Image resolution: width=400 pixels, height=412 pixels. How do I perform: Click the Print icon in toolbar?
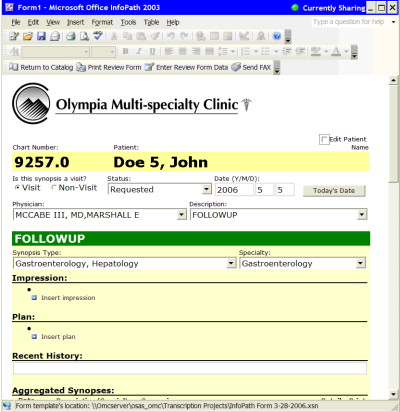click(70, 36)
